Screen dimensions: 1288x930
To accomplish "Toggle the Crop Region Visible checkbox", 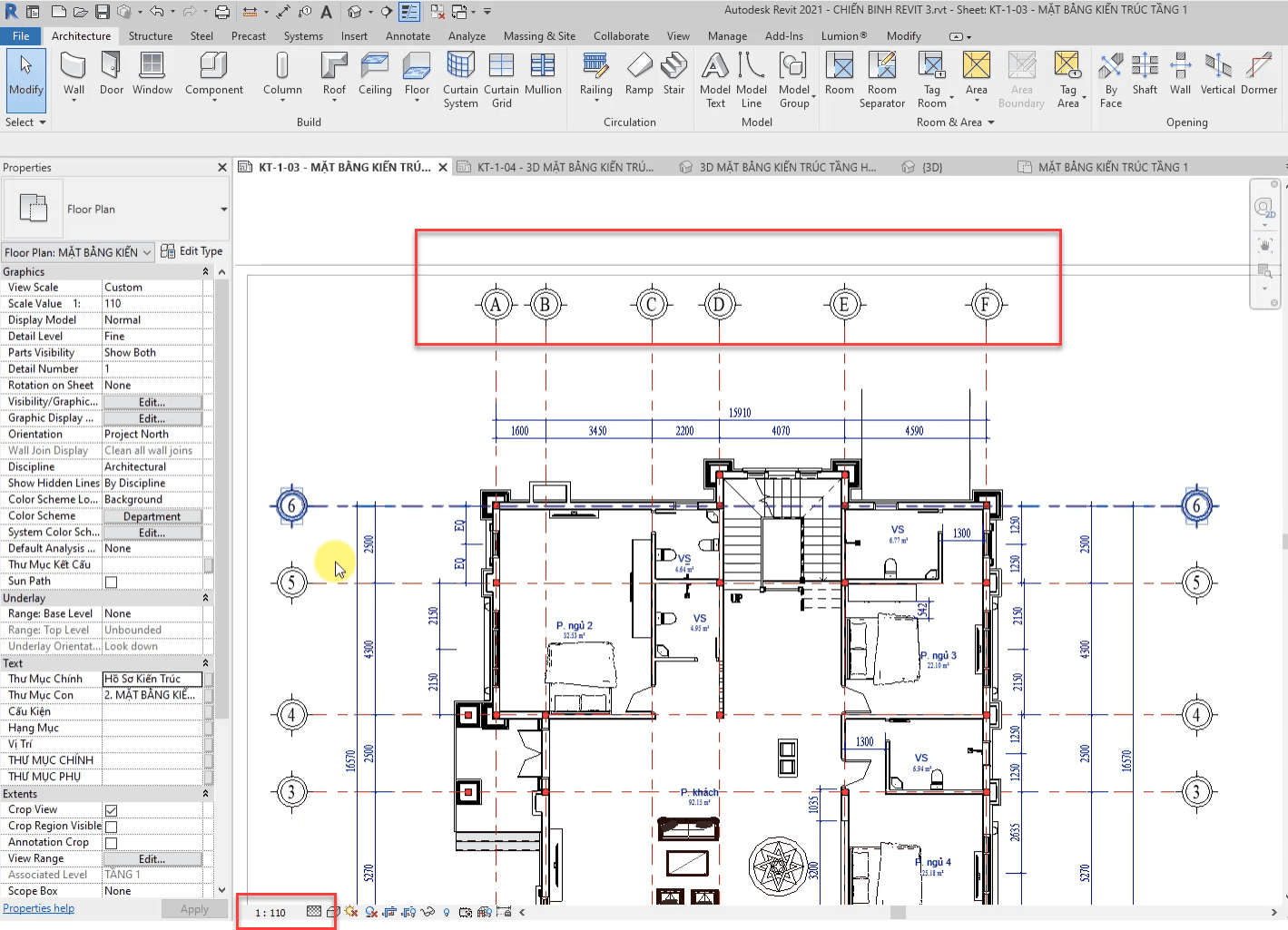I will (111, 827).
